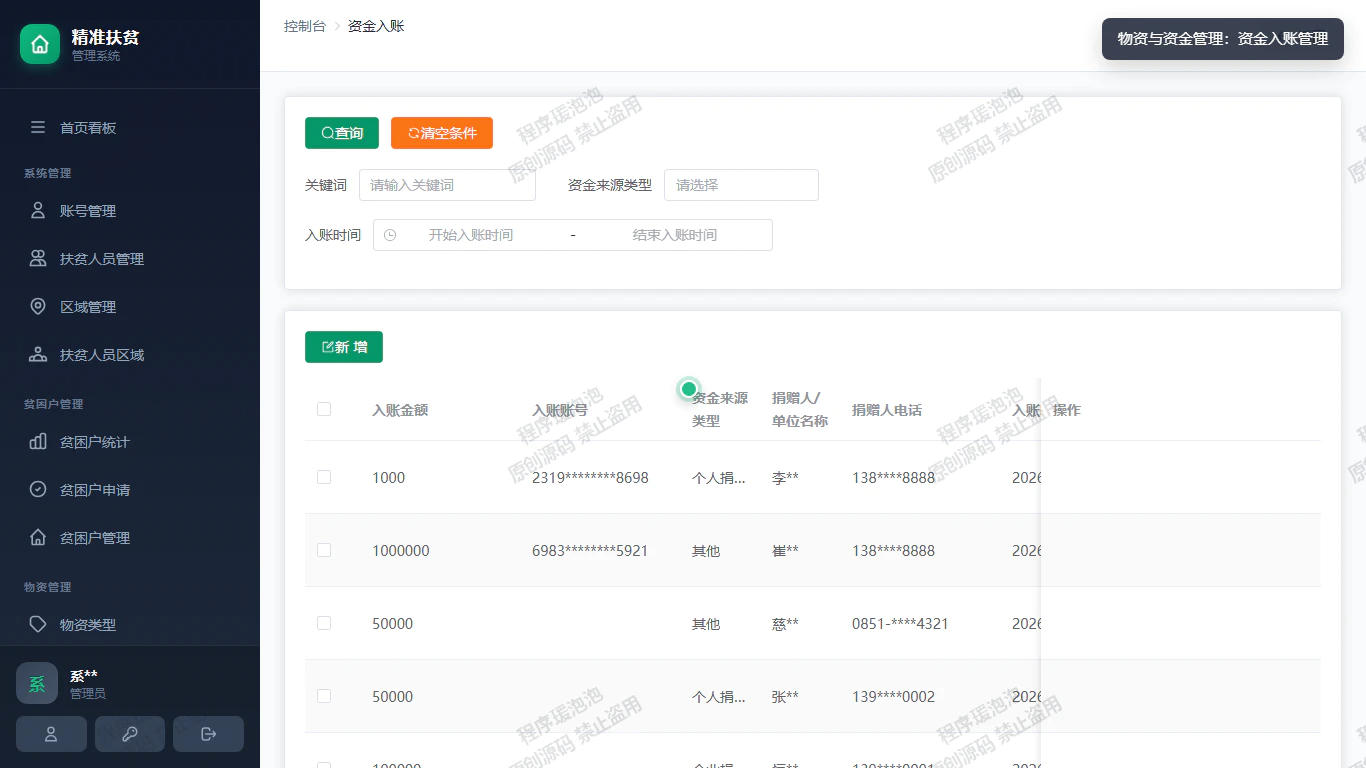The height and width of the screenshot is (768, 1366).
Task: Click the 扶贫人员区域 group icon
Action: click(x=38, y=355)
